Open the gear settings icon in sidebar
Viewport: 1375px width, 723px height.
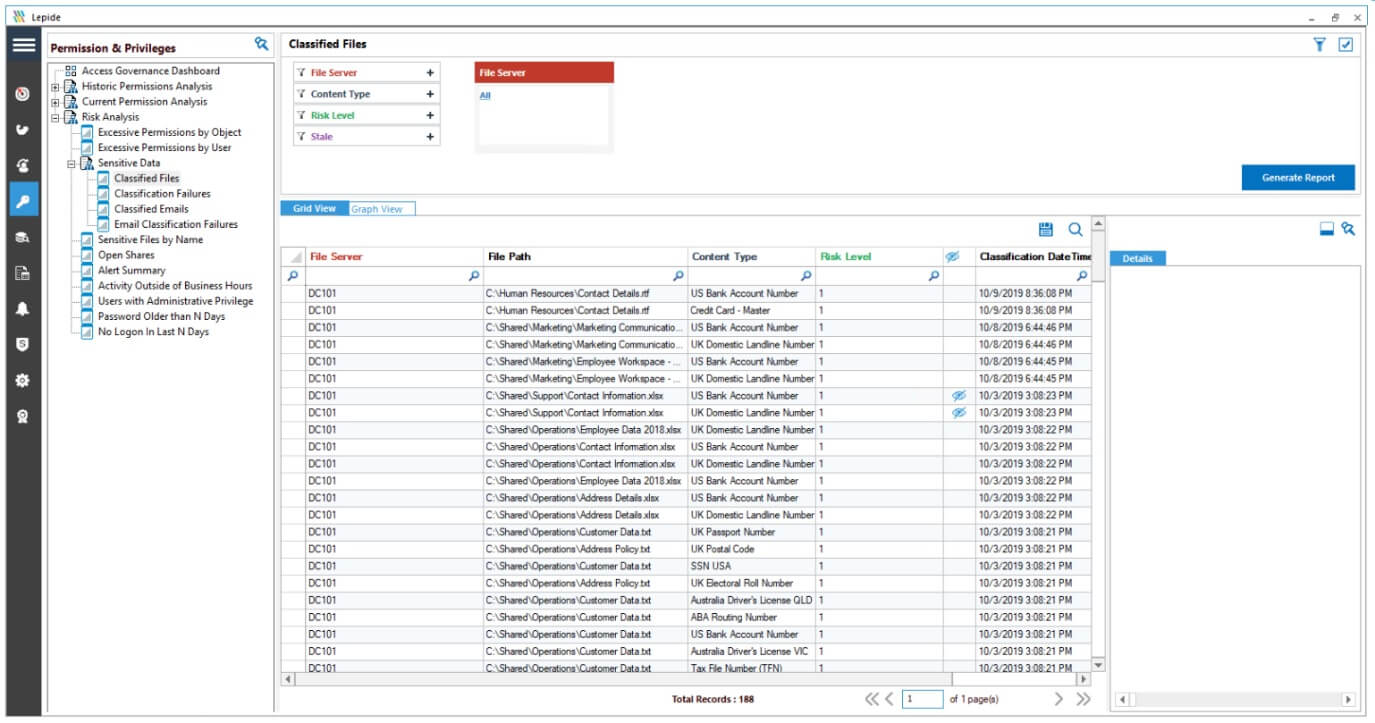point(23,380)
